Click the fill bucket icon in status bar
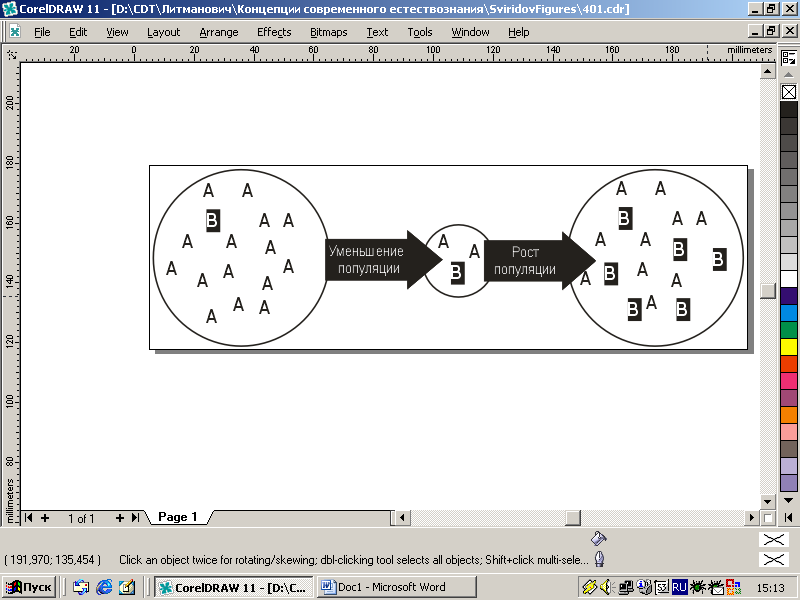800x600 pixels. [x=598, y=538]
